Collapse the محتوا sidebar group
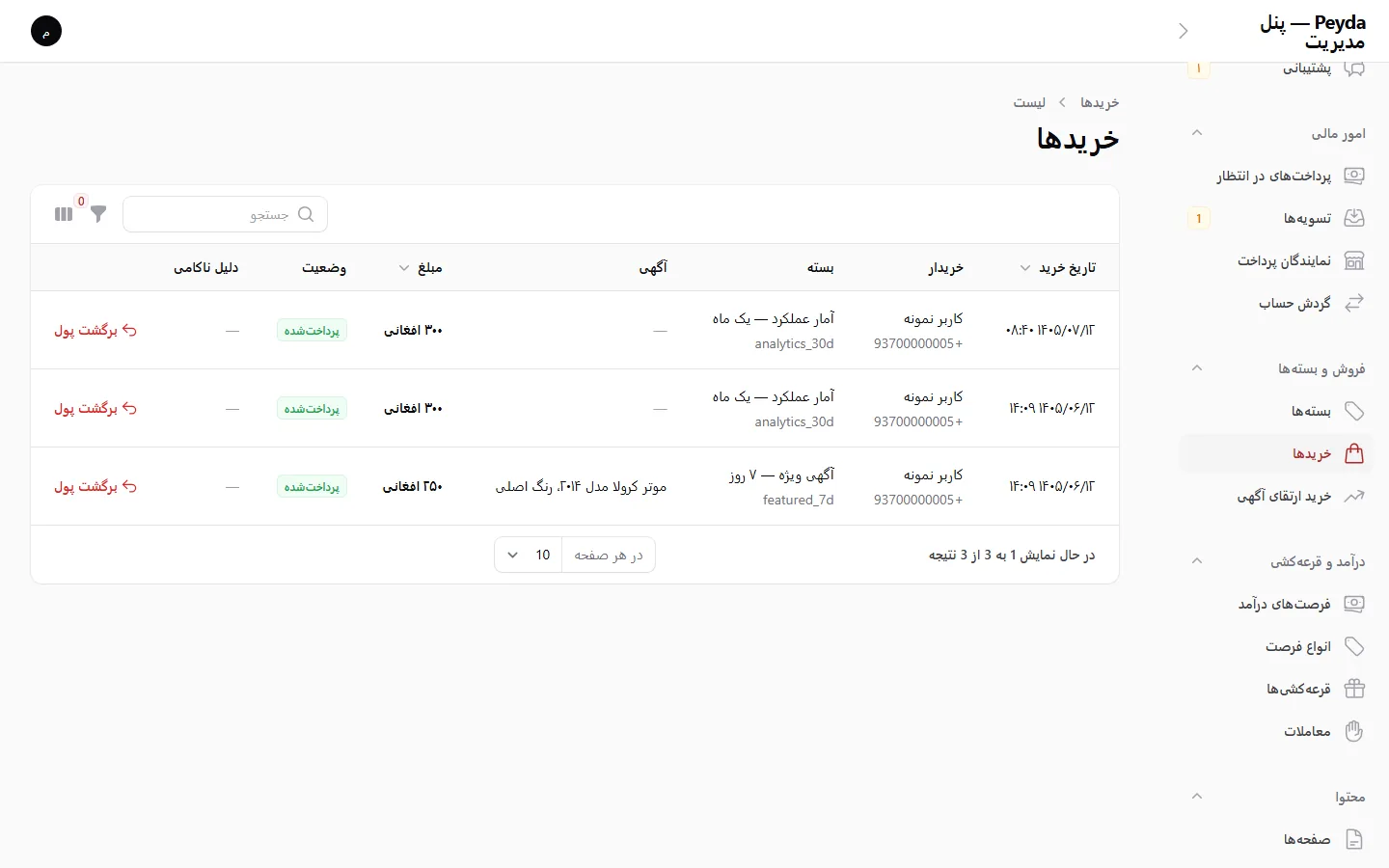Viewport: 1389px width, 868px height. click(1197, 797)
